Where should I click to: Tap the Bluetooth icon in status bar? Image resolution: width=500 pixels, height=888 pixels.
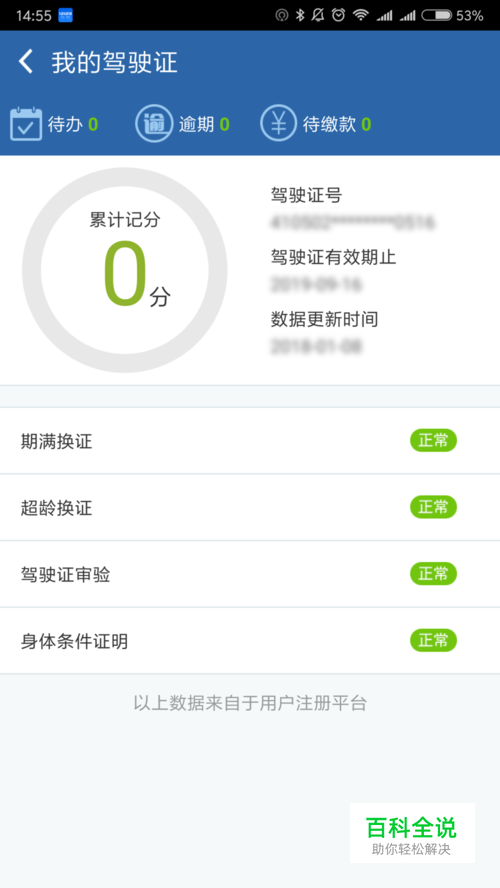(300, 15)
